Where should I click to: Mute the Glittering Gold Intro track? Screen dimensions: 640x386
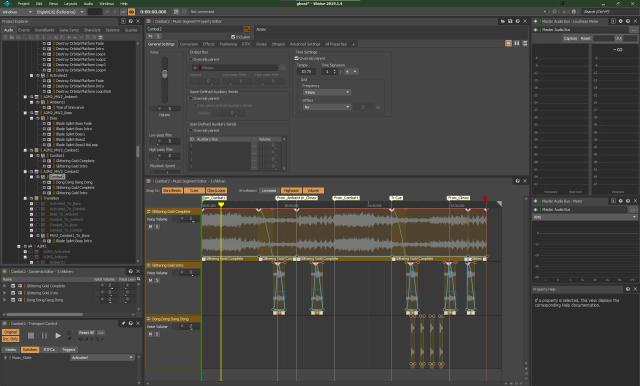[x=150, y=280]
